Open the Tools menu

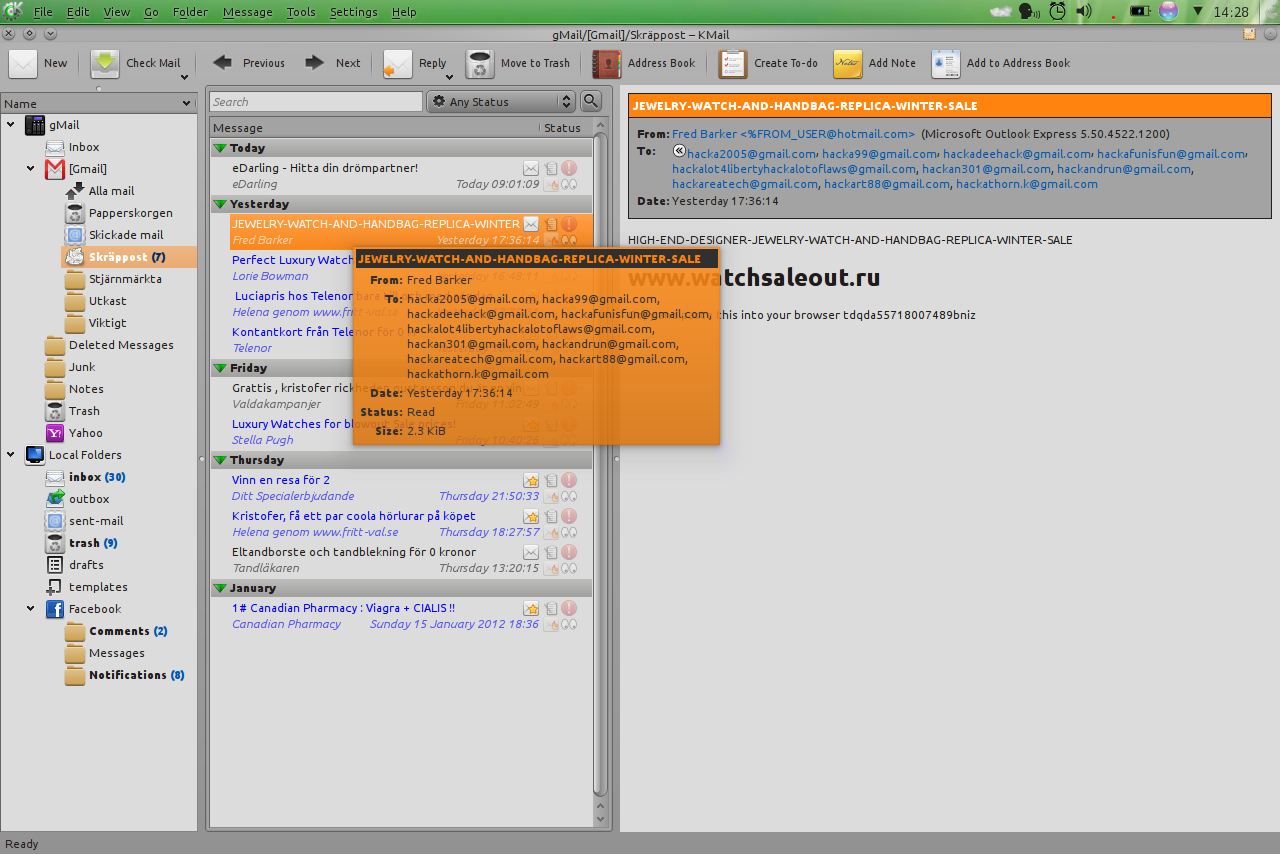click(300, 12)
